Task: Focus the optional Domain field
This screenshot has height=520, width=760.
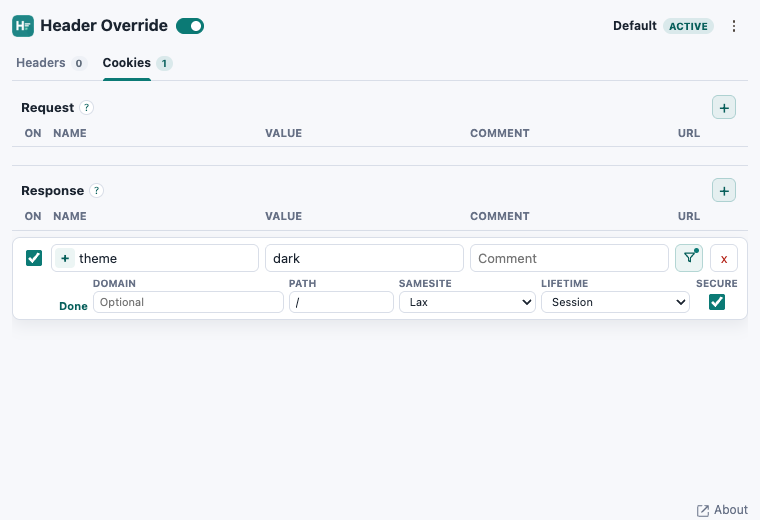Action: 188,302
